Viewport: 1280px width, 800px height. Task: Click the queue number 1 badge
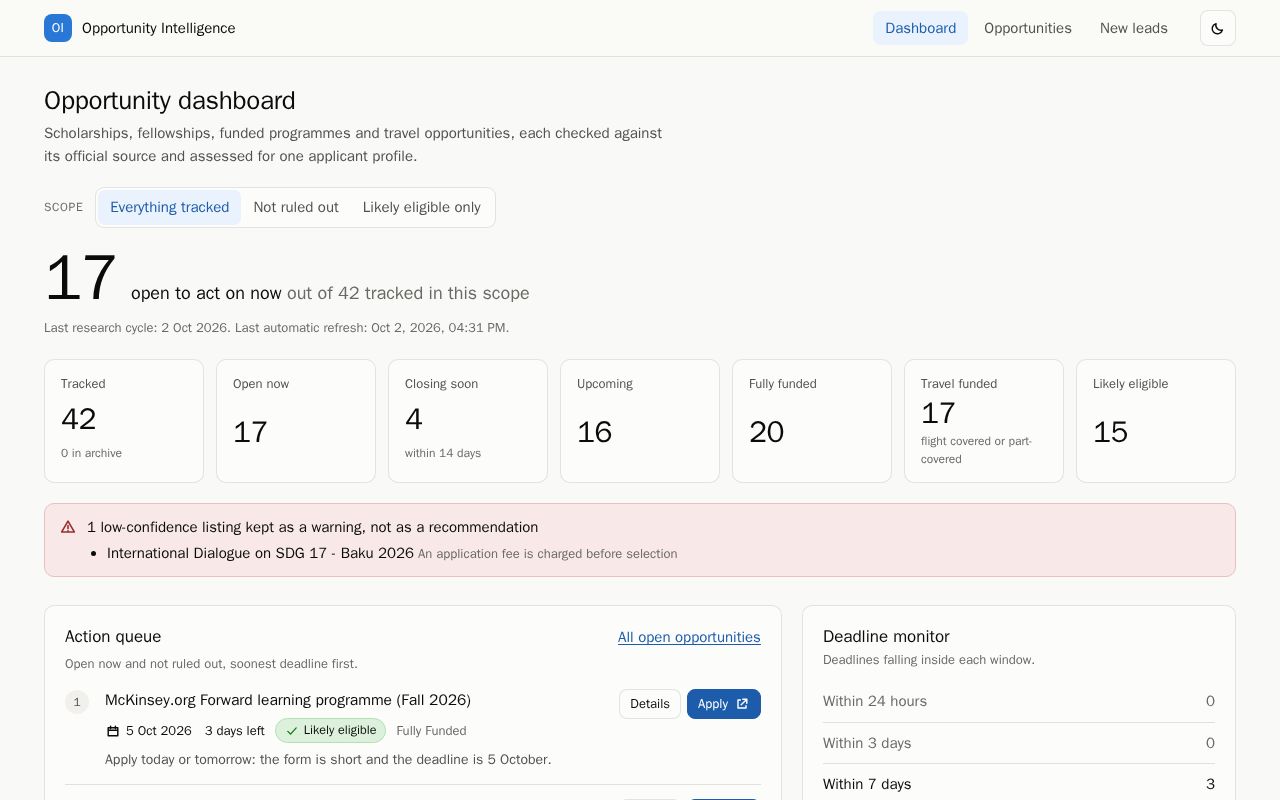pos(77,702)
